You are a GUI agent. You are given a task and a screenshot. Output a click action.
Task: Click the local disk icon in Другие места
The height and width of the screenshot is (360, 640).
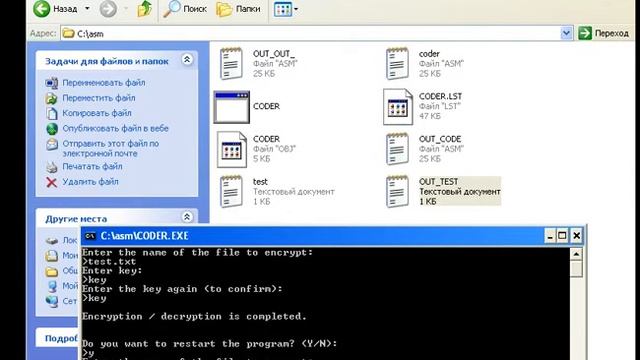tap(52, 240)
